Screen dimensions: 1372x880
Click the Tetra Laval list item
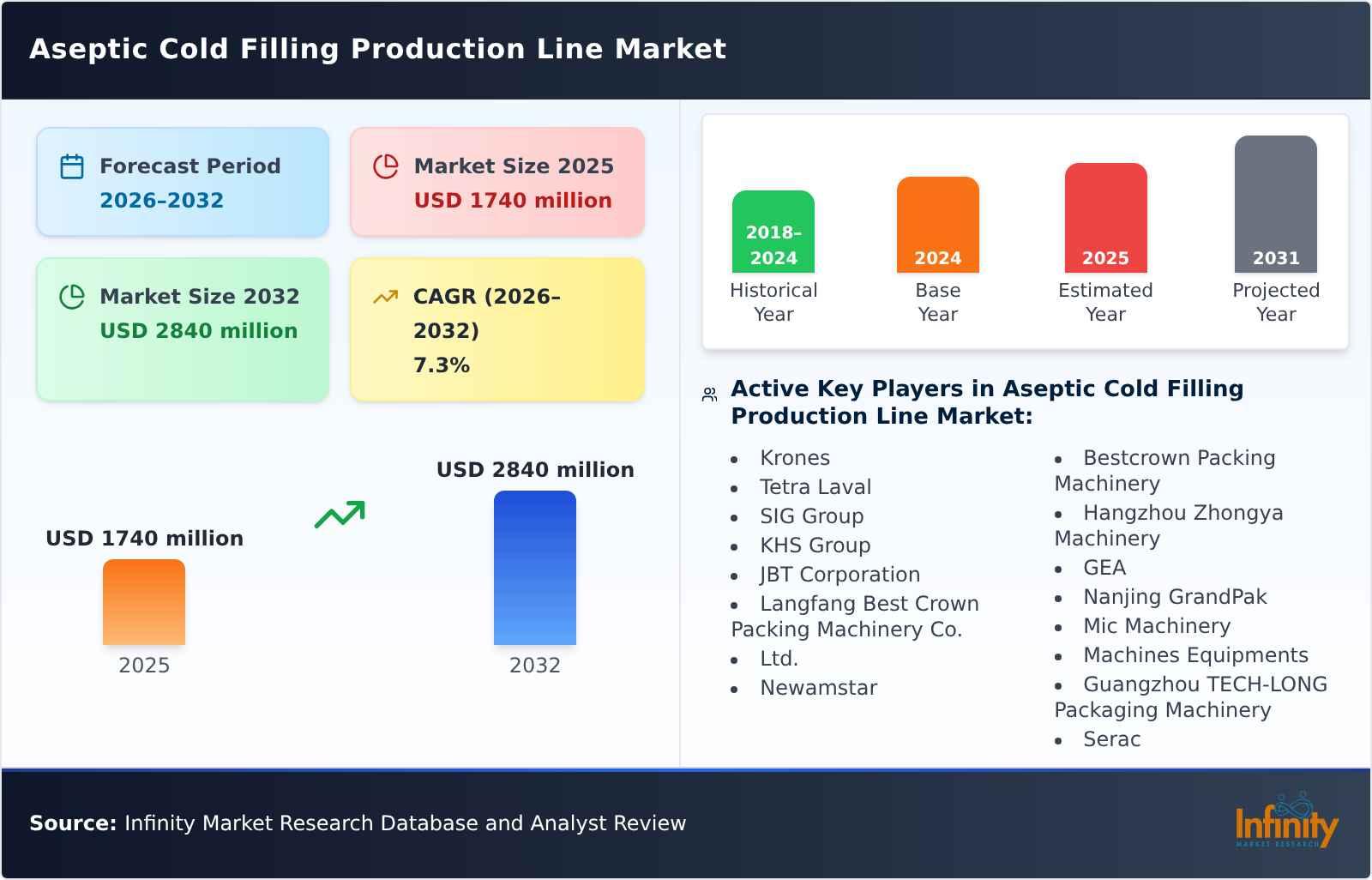pyautogui.click(x=815, y=486)
